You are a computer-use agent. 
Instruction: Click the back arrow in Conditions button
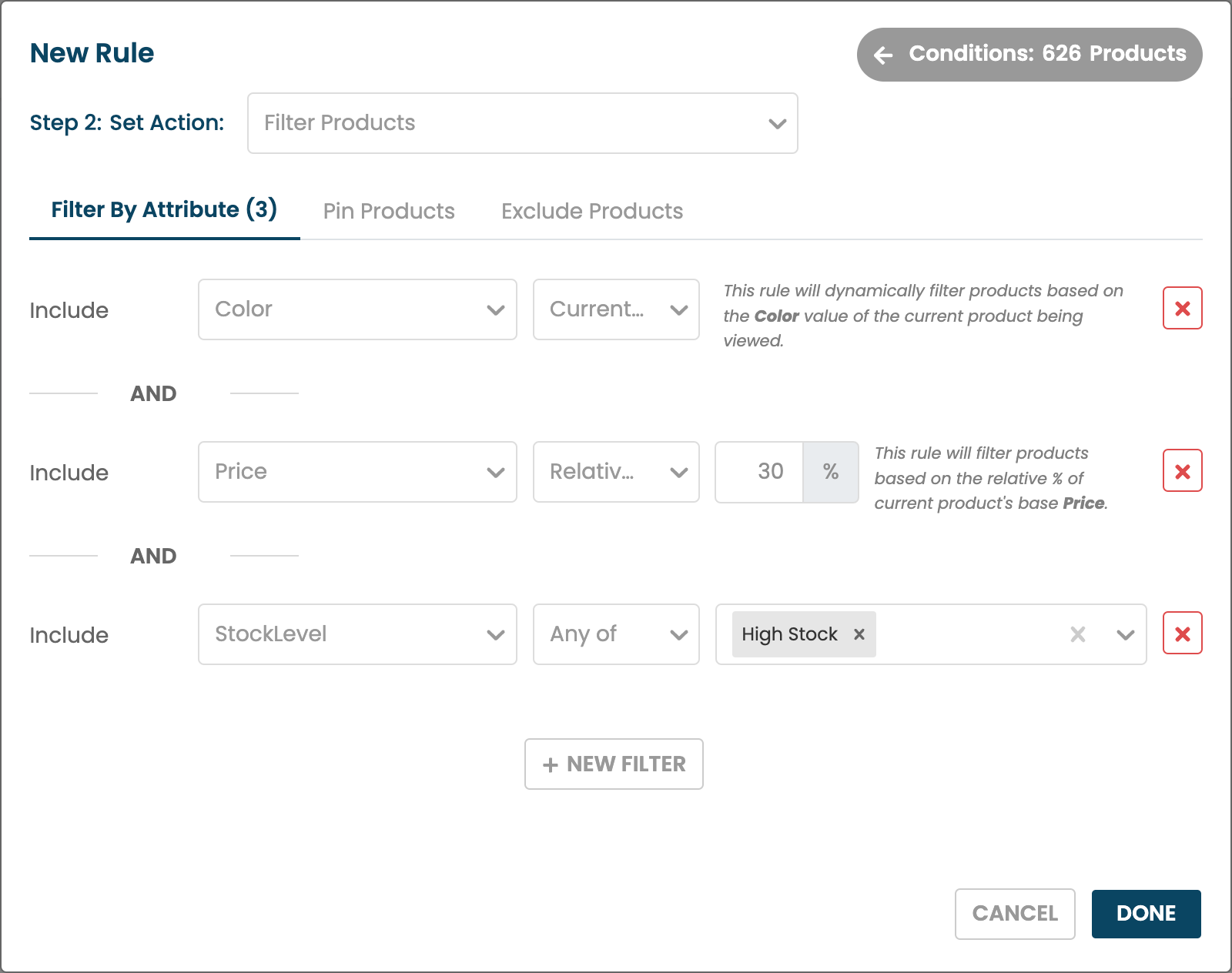883,55
